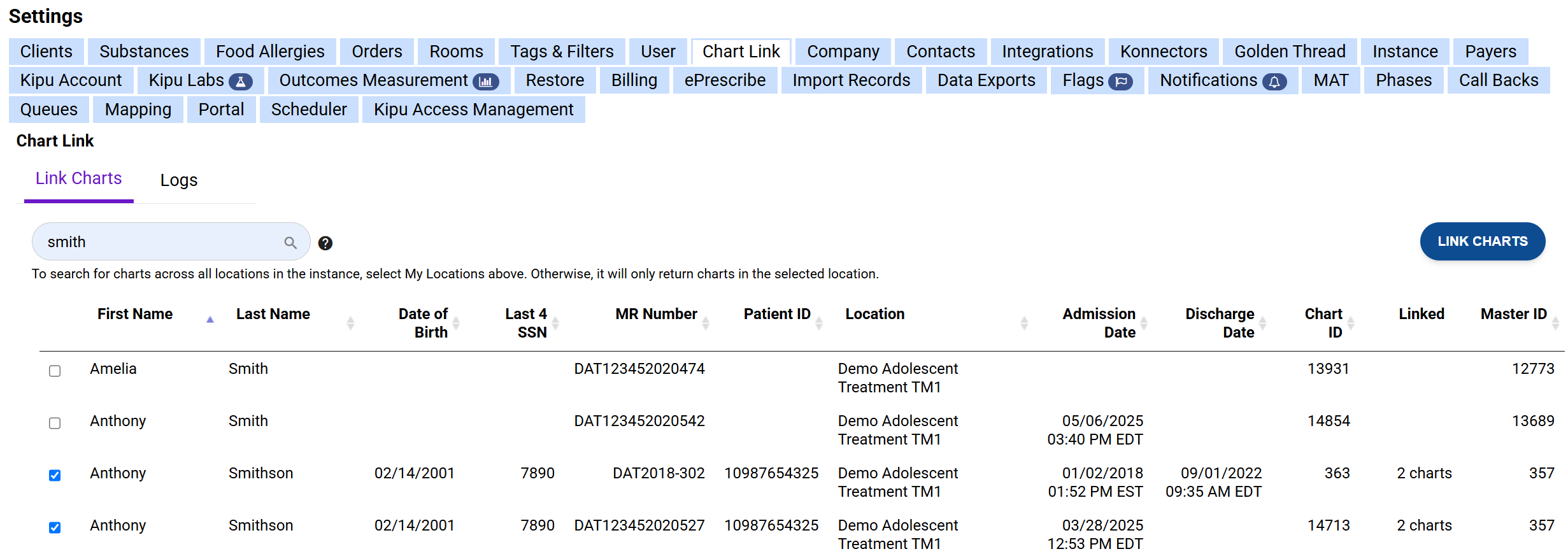This screenshot has width=1568, height=556.
Task: Click the Flags flag icon
Action: pos(1120,82)
